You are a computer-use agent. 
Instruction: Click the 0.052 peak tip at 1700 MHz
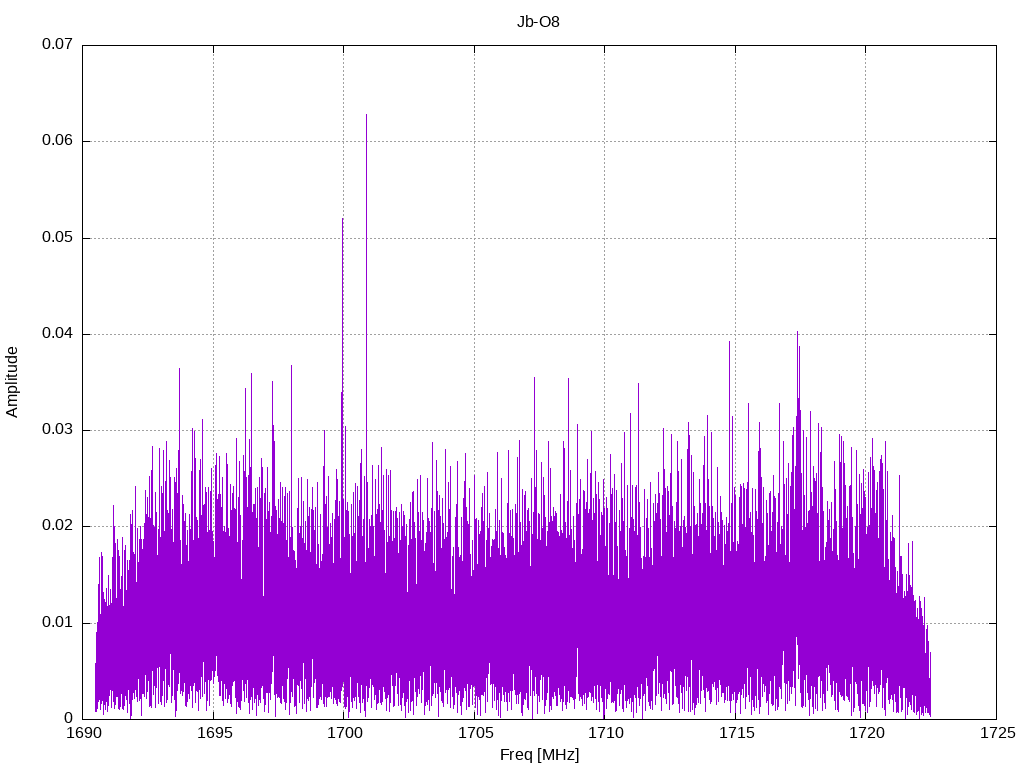pyautogui.click(x=342, y=220)
